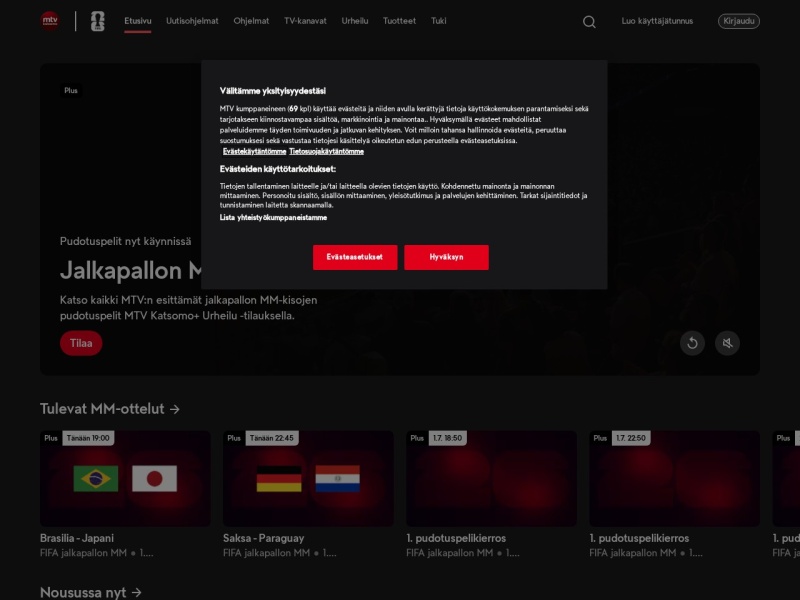Expand the Nousussa nyt section arrow

(136, 592)
